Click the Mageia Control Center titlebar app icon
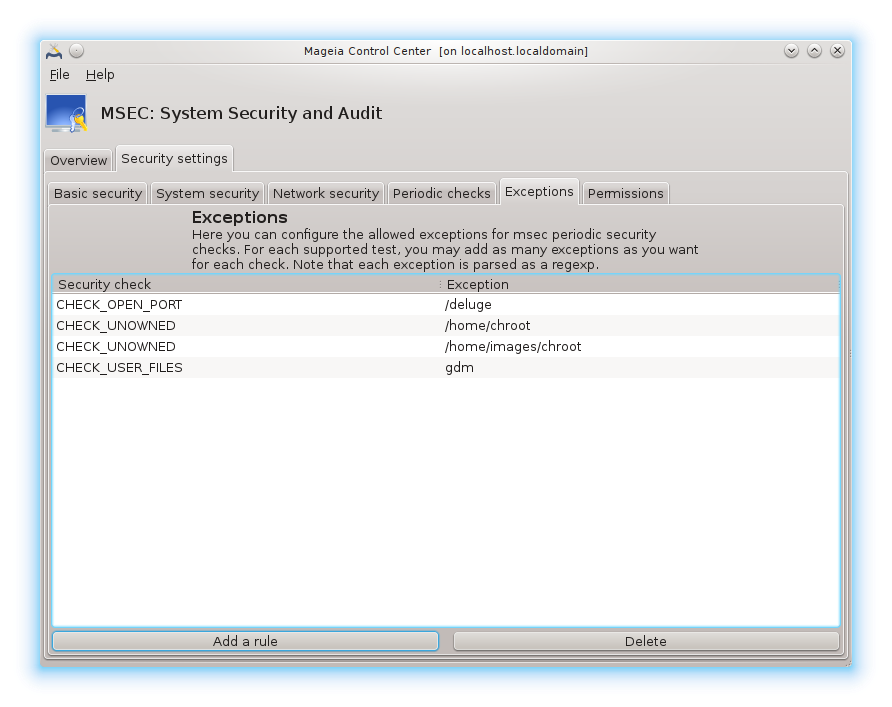 tap(54, 51)
